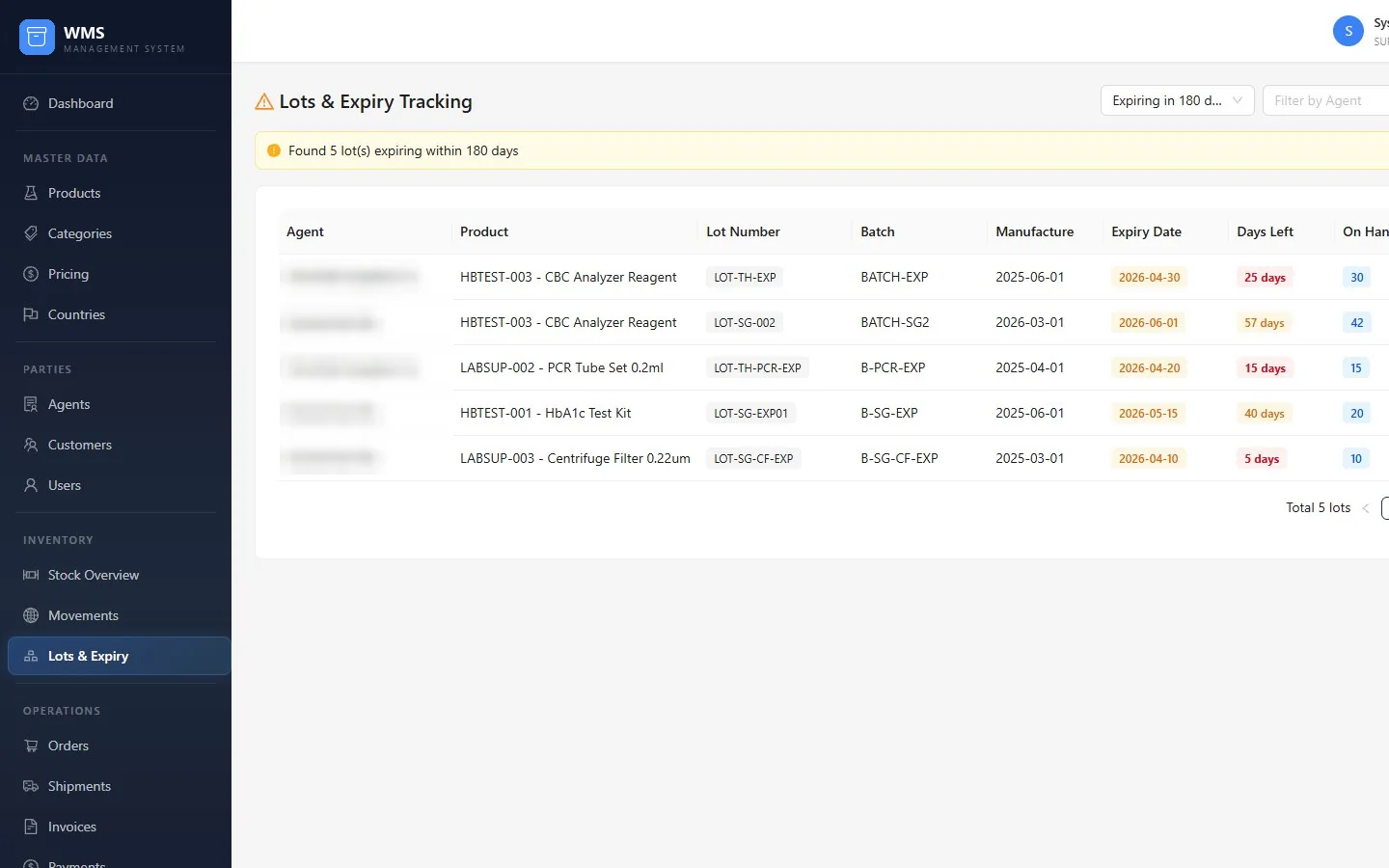Screen dimensions: 1389x868
Task: Click lot tag LOT-SG-002
Action: pyautogui.click(x=745, y=323)
